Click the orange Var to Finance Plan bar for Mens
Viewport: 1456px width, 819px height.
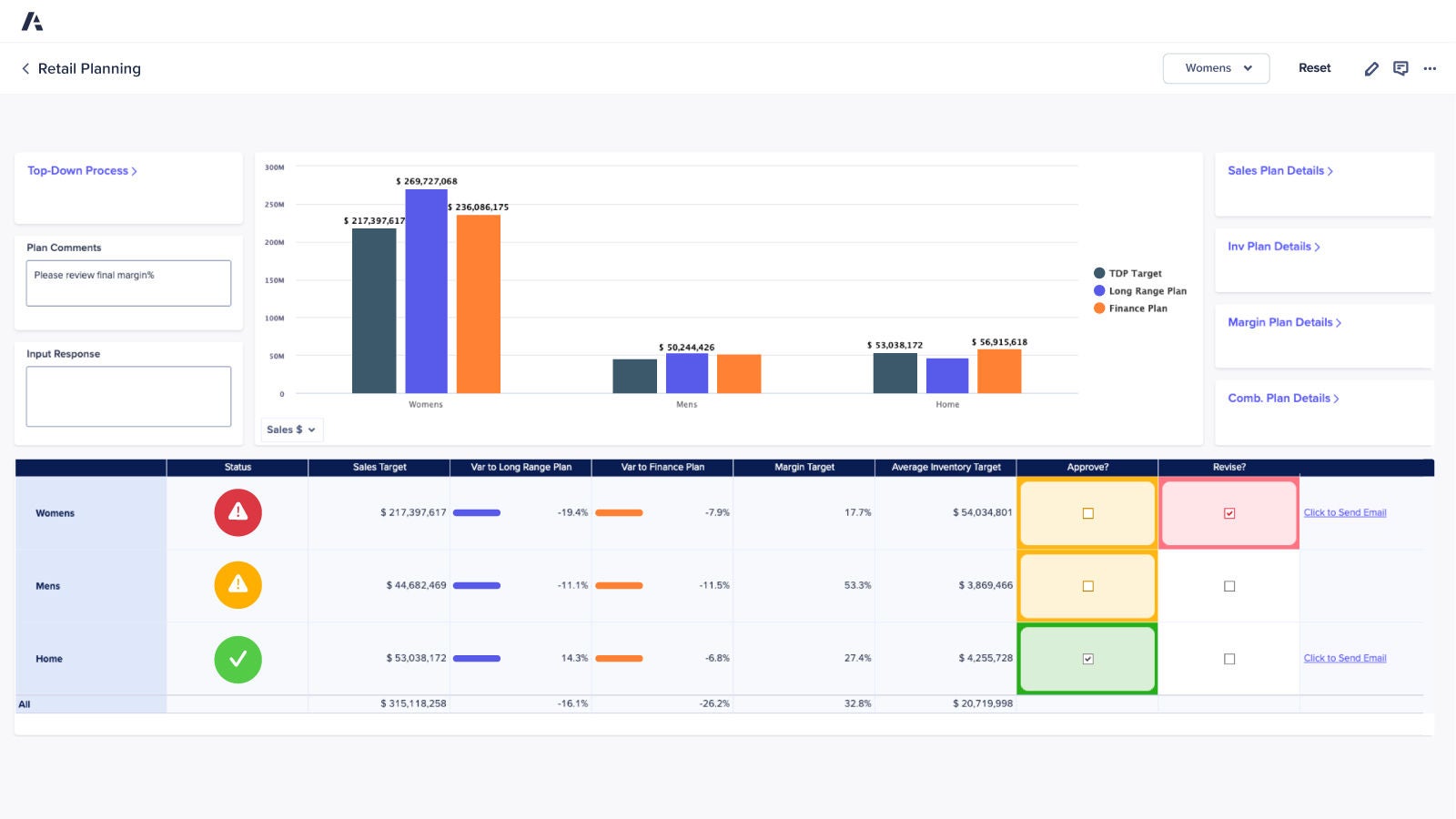(620, 585)
